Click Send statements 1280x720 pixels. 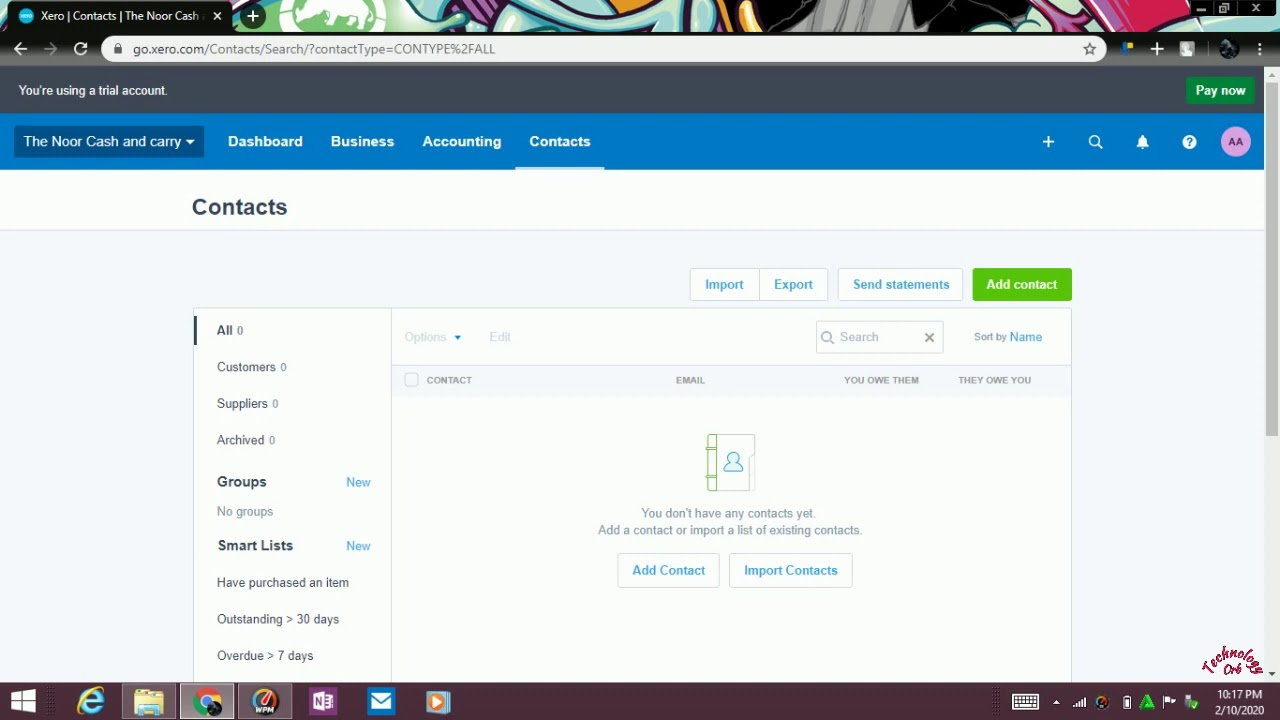click(x=901, y=285)
